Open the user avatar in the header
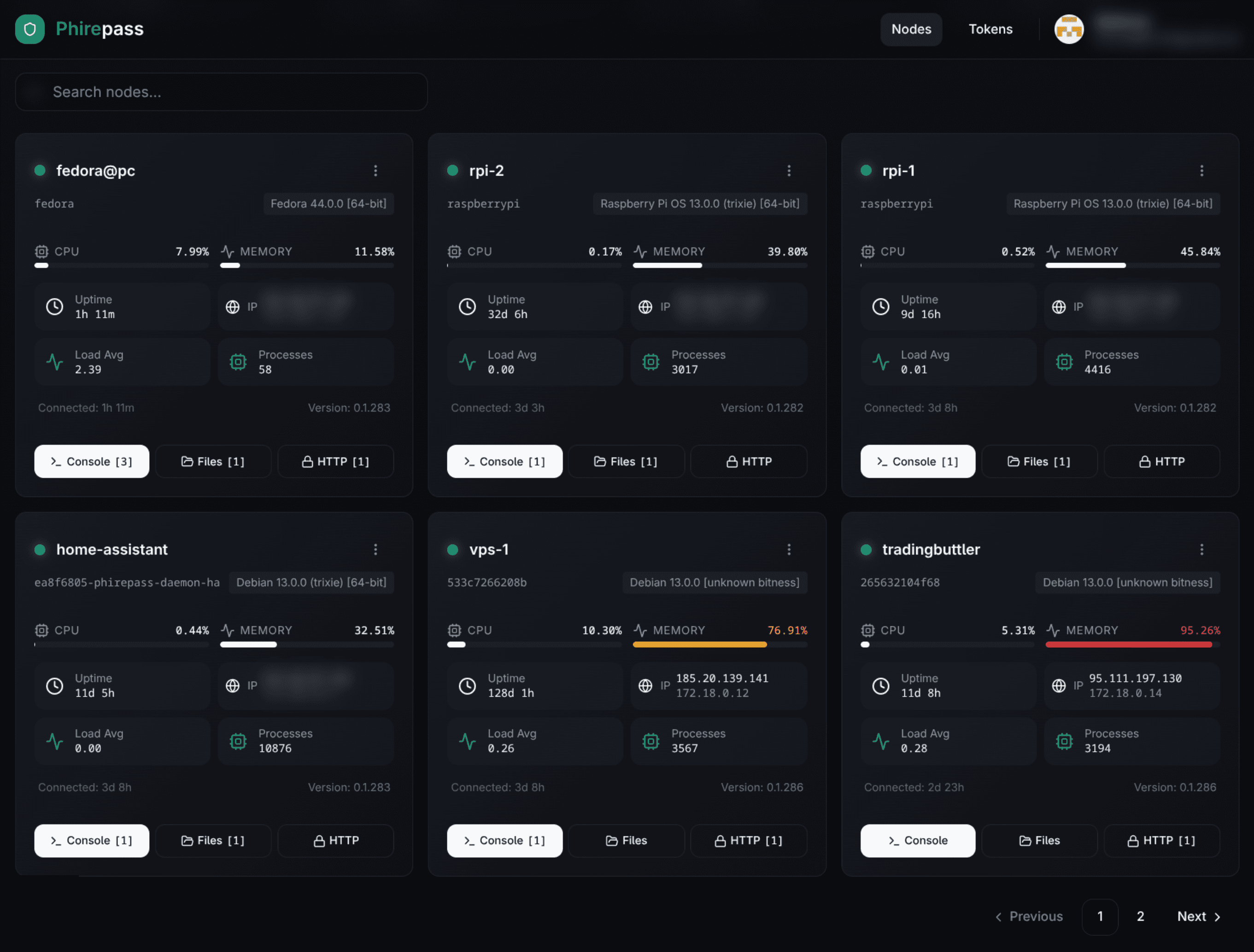The width and height of the screenshot is (1254, 952). coord(1069,29)
